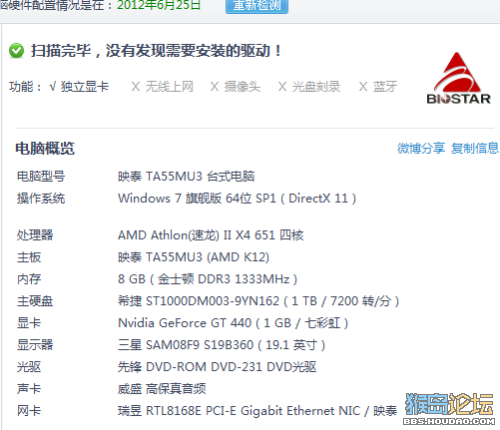Screen dimensions: 500x430
Task: Click the 光盘刻录 X feature indicator
Action: (309, 87)
